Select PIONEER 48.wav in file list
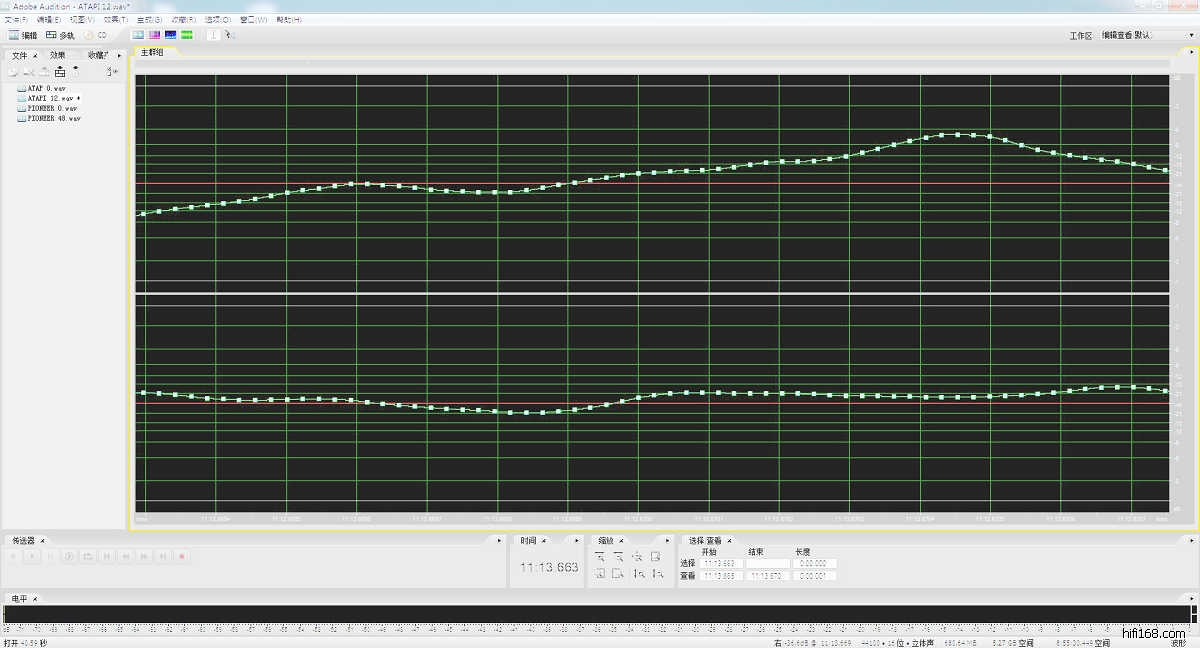The image size is (1200, 648). pos(54,118)
